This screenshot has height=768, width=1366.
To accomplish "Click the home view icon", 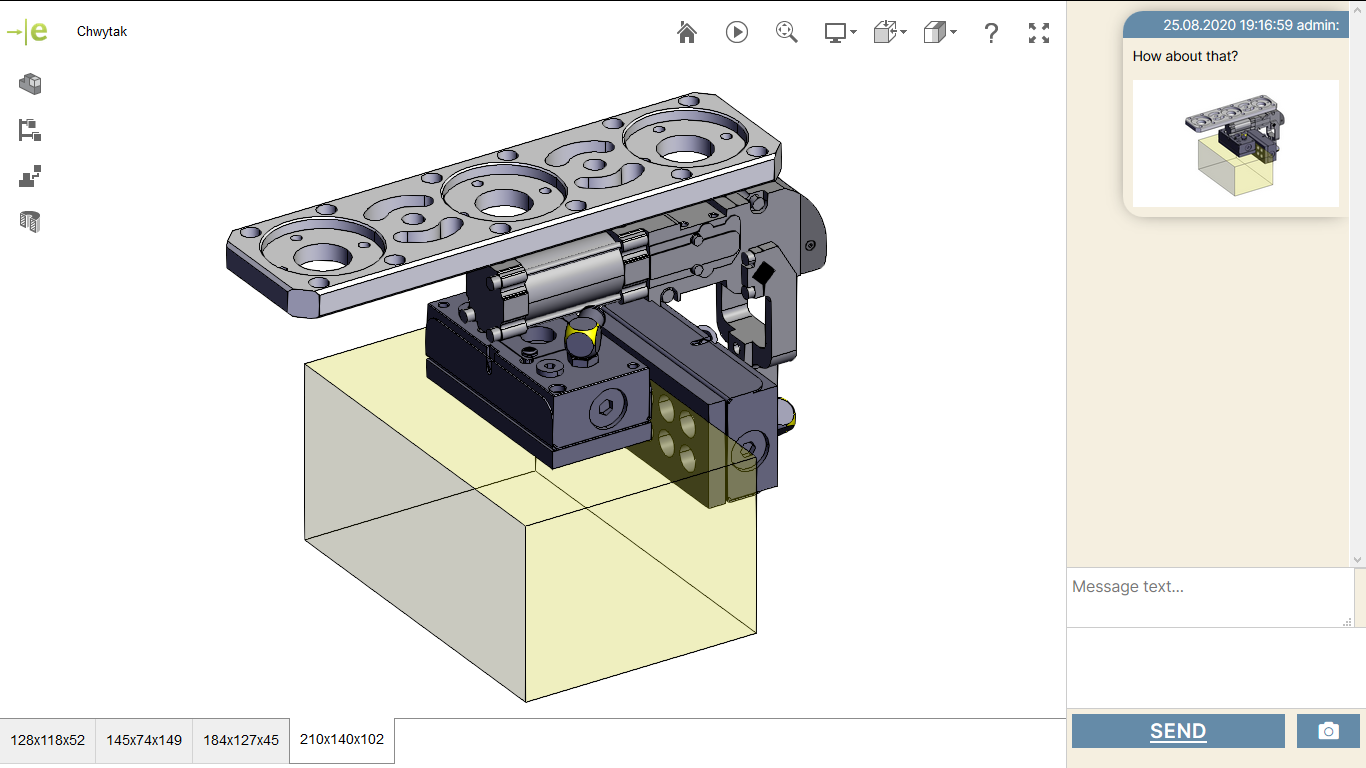I will pos(687,33).
